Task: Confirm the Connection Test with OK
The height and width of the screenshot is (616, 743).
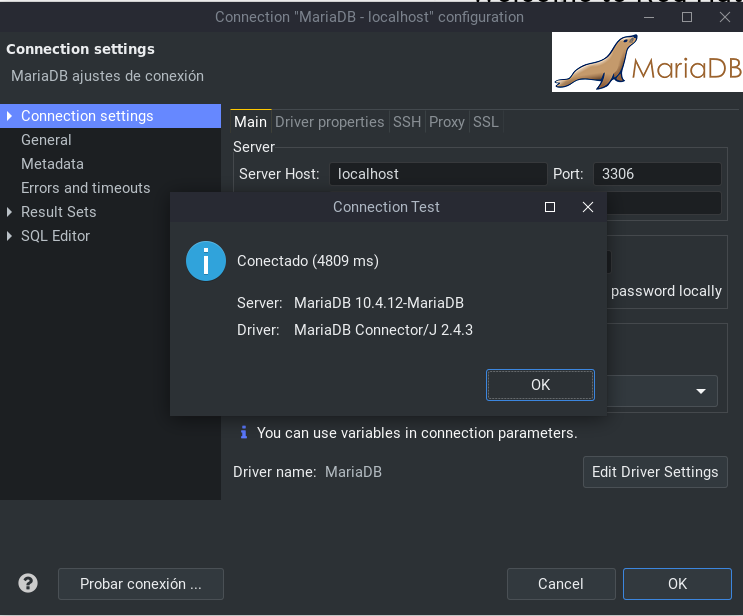Action: tap(540, 385)
